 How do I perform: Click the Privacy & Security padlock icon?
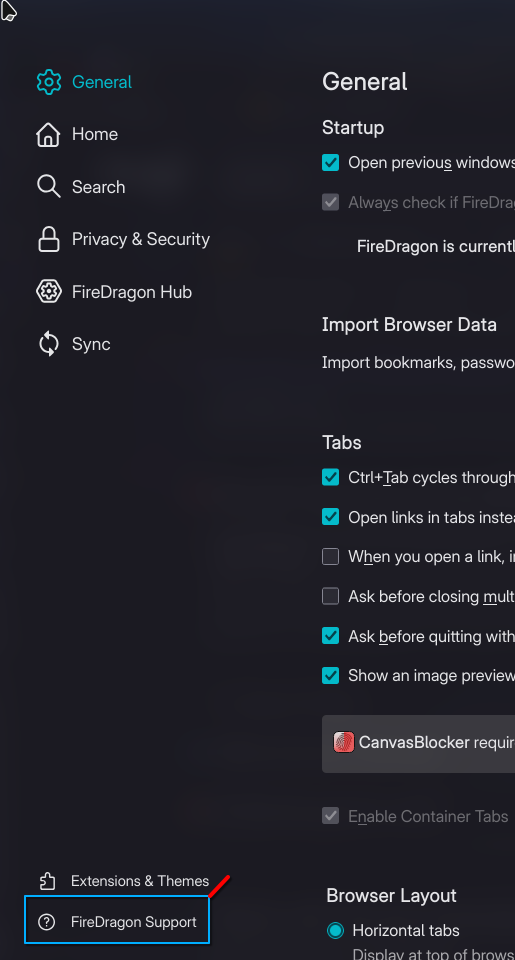(x=48, y=239)
